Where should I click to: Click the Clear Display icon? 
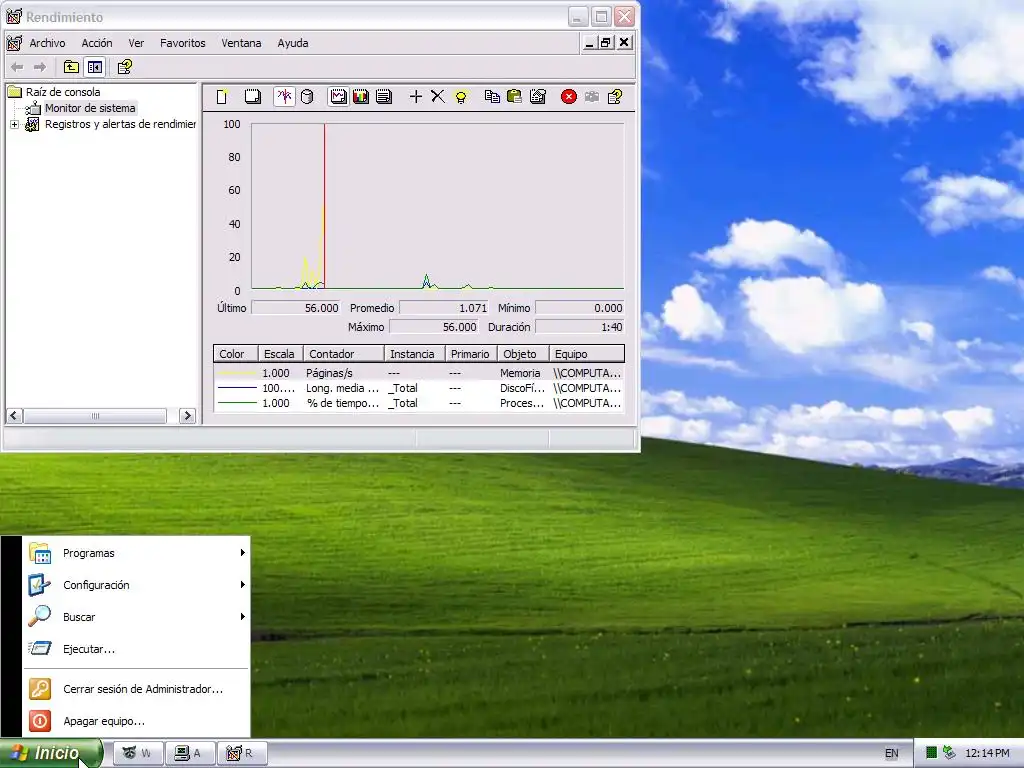coord(253,97)
